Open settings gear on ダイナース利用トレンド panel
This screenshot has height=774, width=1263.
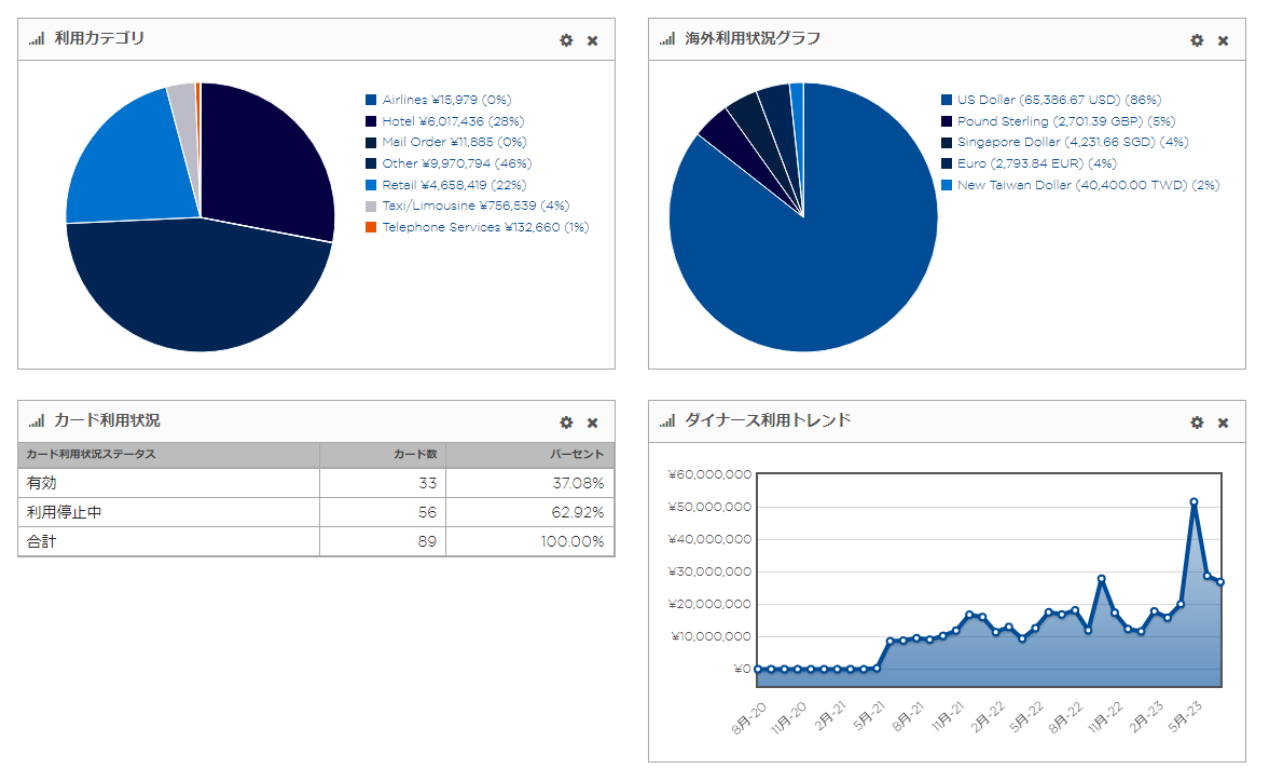1197,423
